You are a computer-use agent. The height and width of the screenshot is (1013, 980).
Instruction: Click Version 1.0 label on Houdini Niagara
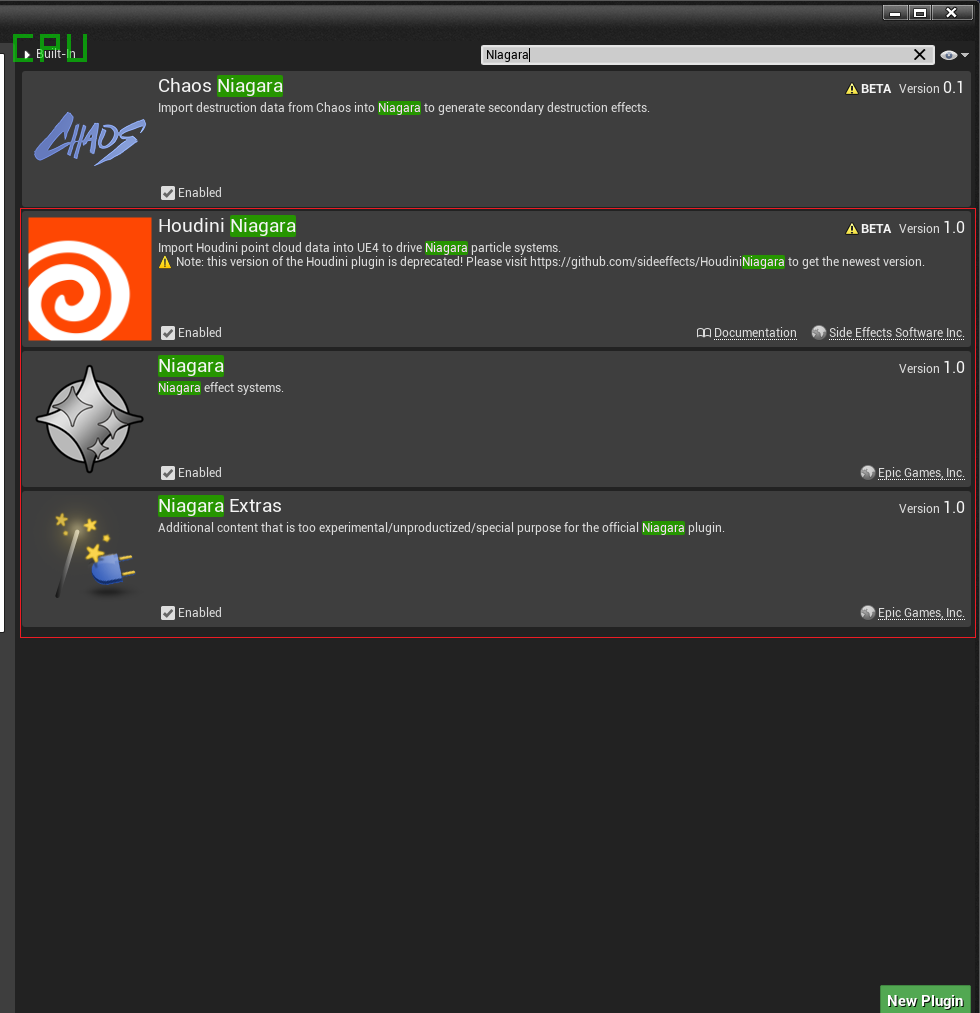tap(931, 228)
